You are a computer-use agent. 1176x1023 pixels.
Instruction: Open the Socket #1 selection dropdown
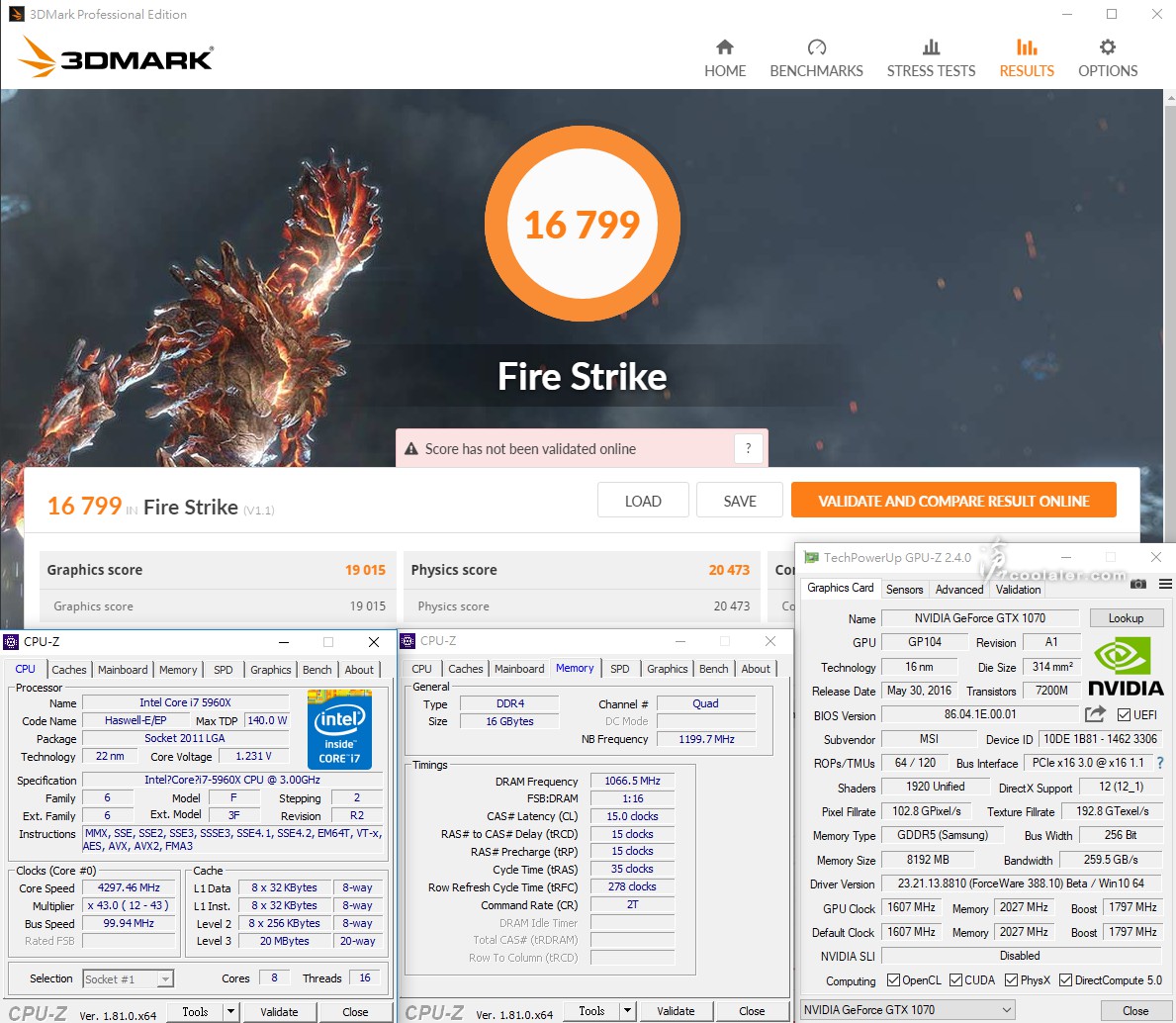tap(129, 978)
